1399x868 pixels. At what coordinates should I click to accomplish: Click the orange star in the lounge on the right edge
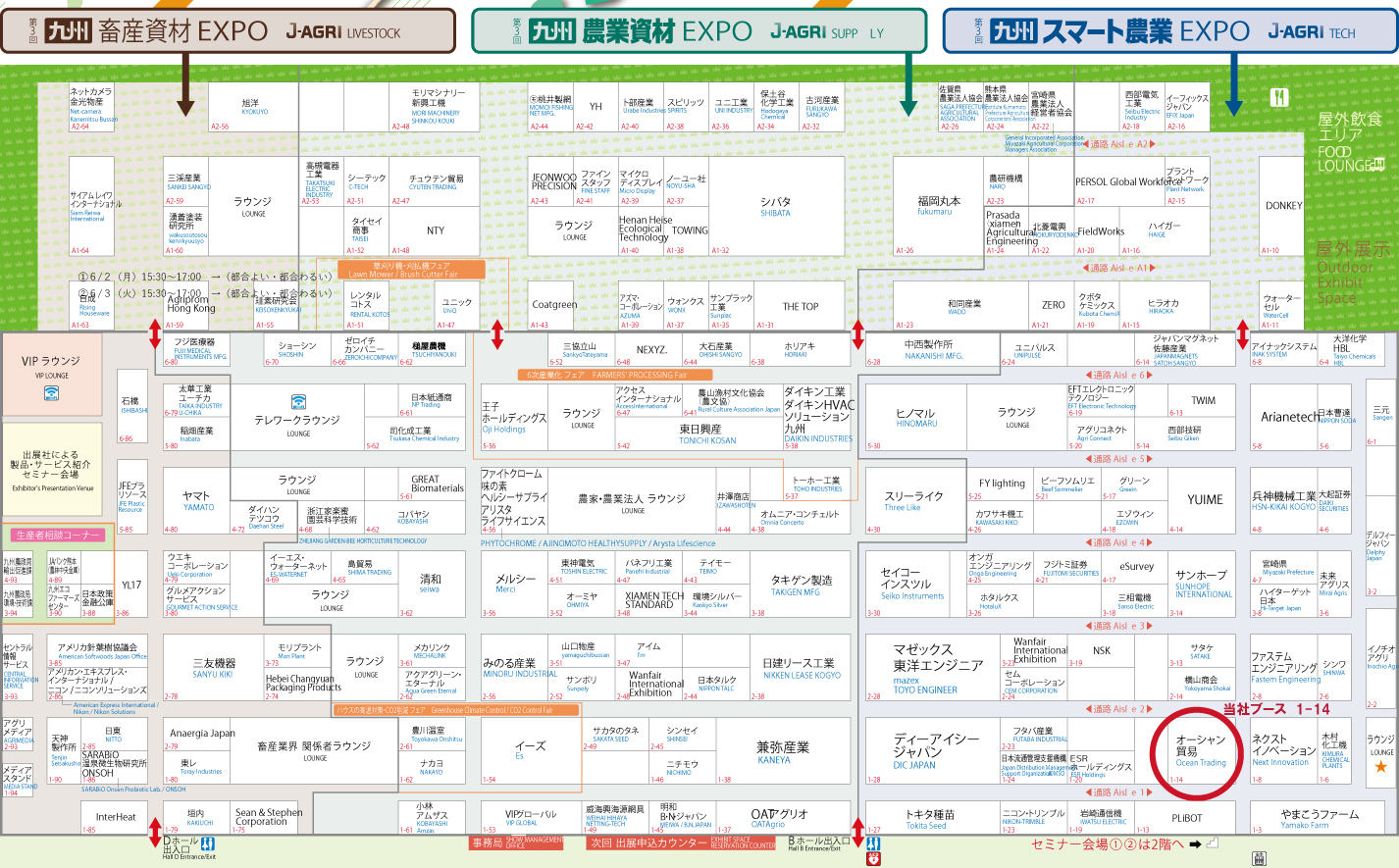(1380, 767)
